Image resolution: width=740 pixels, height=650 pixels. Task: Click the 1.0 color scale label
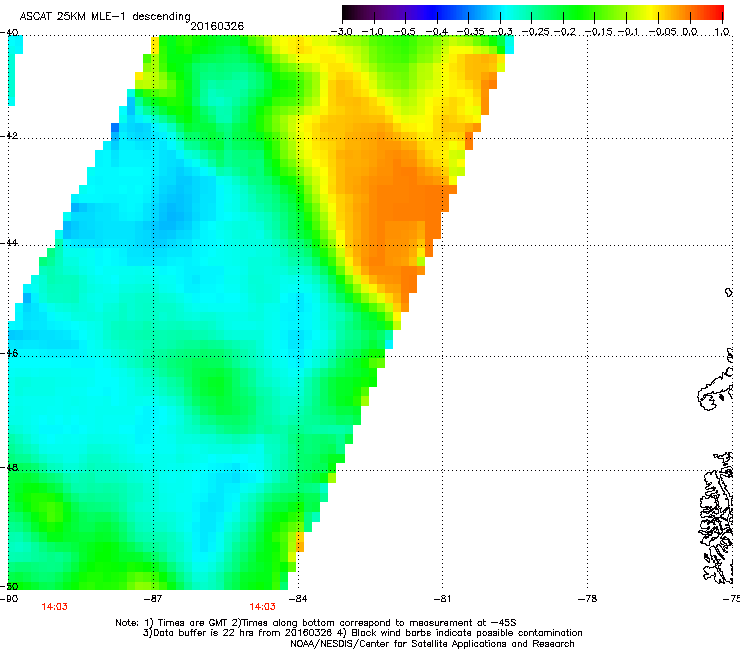[x=722, y=32]
